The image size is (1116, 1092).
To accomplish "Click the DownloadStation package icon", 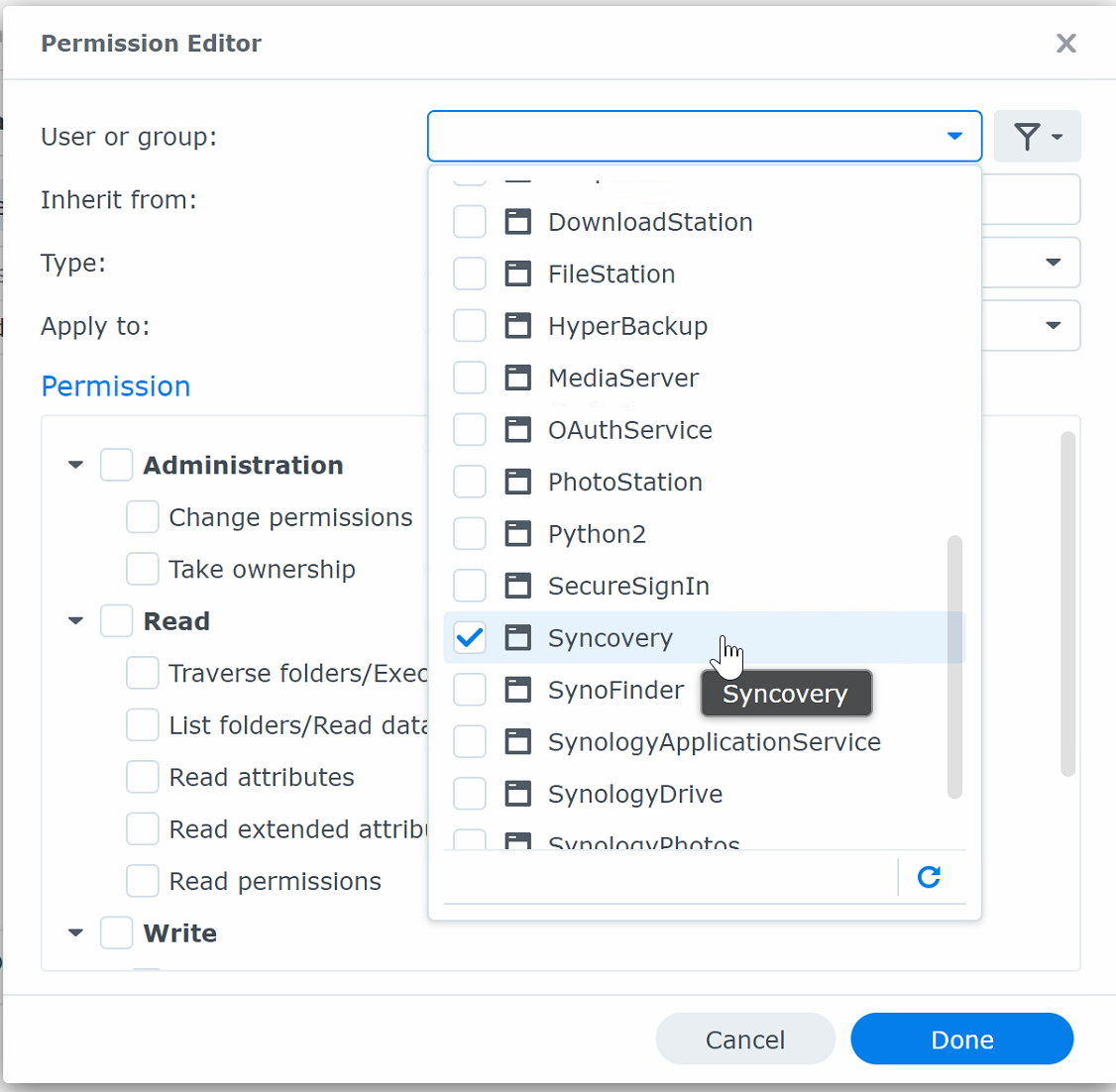I will point(518,222).
